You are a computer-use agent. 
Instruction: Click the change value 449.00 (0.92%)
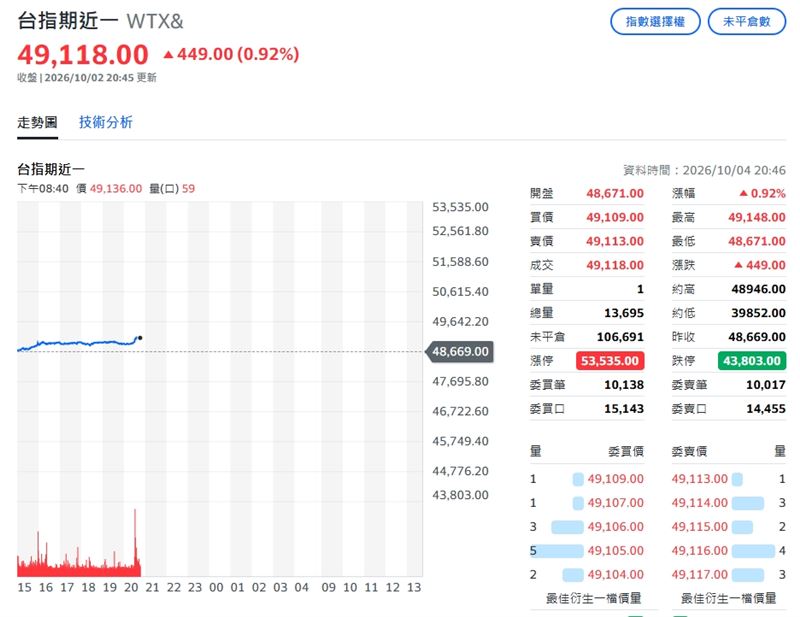(x=231, y=54)
